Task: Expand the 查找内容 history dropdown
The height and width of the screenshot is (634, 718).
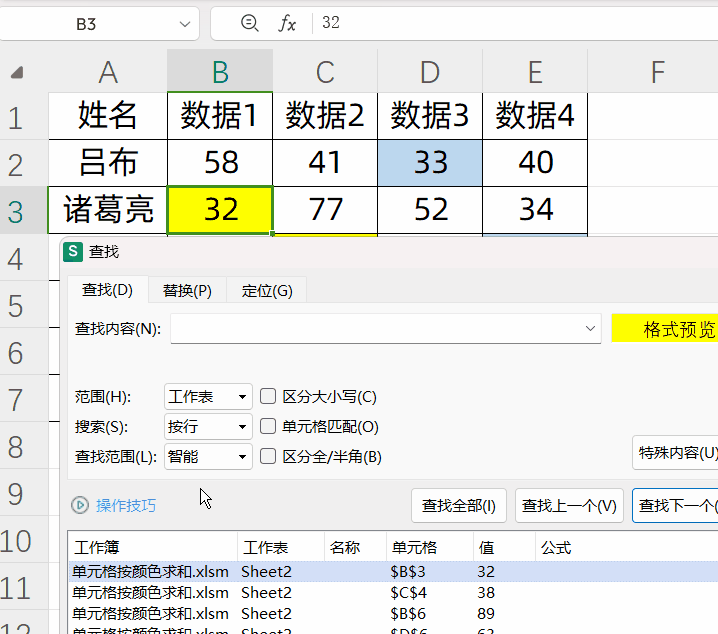Action: pos(590,328)
